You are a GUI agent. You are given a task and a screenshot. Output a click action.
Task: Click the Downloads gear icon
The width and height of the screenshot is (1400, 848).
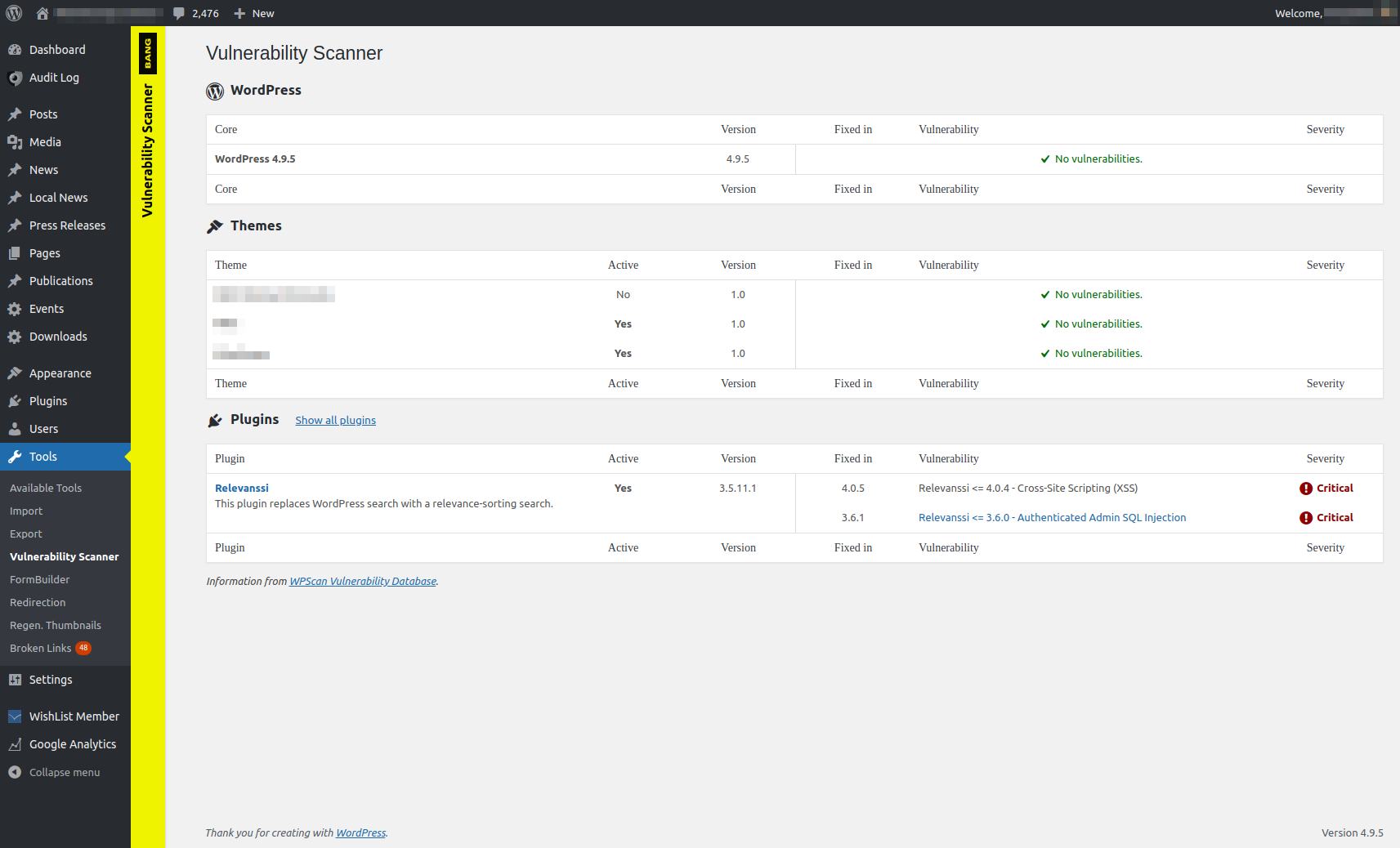click(15, 337)
